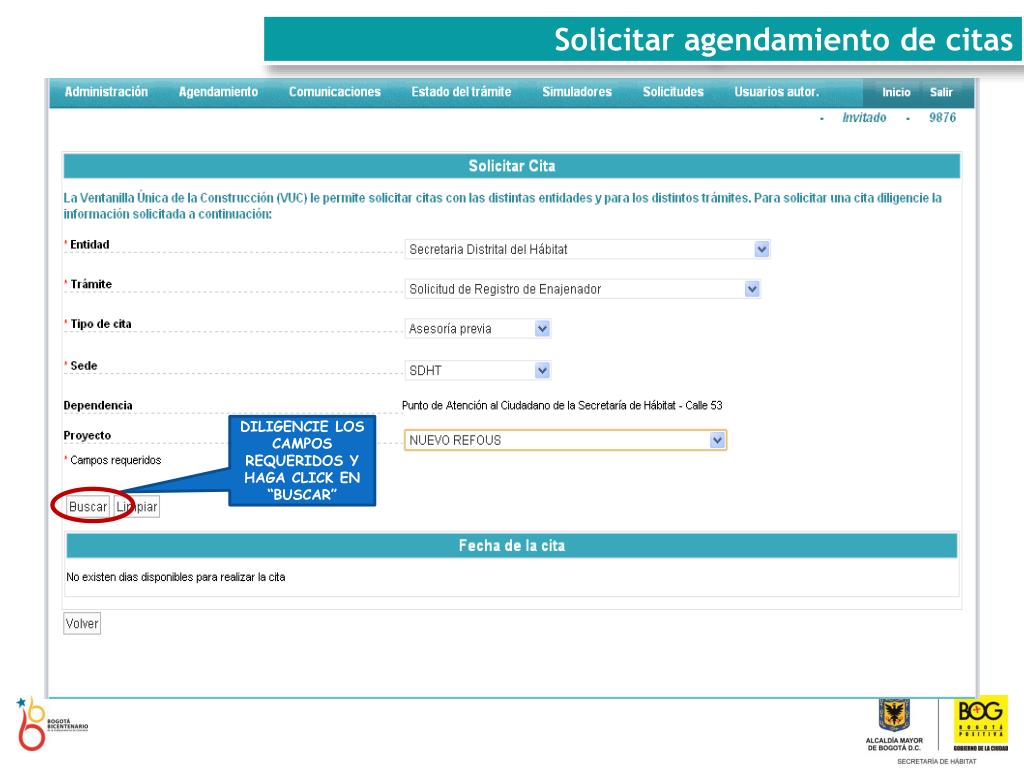
Task: Click the Sede field label
Action: click(x=84, y=366)
